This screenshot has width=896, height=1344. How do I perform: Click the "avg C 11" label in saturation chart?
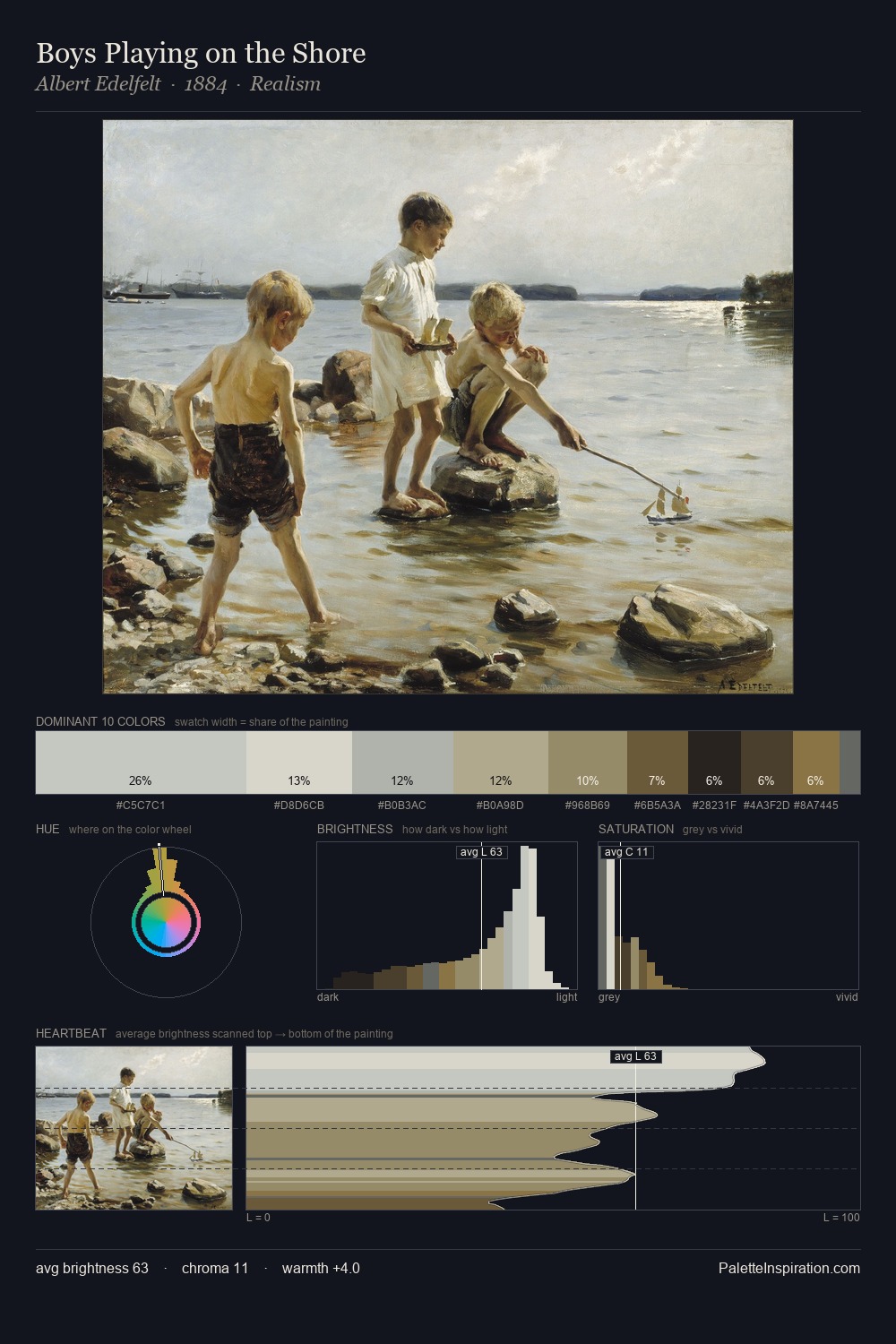[626, 851]
